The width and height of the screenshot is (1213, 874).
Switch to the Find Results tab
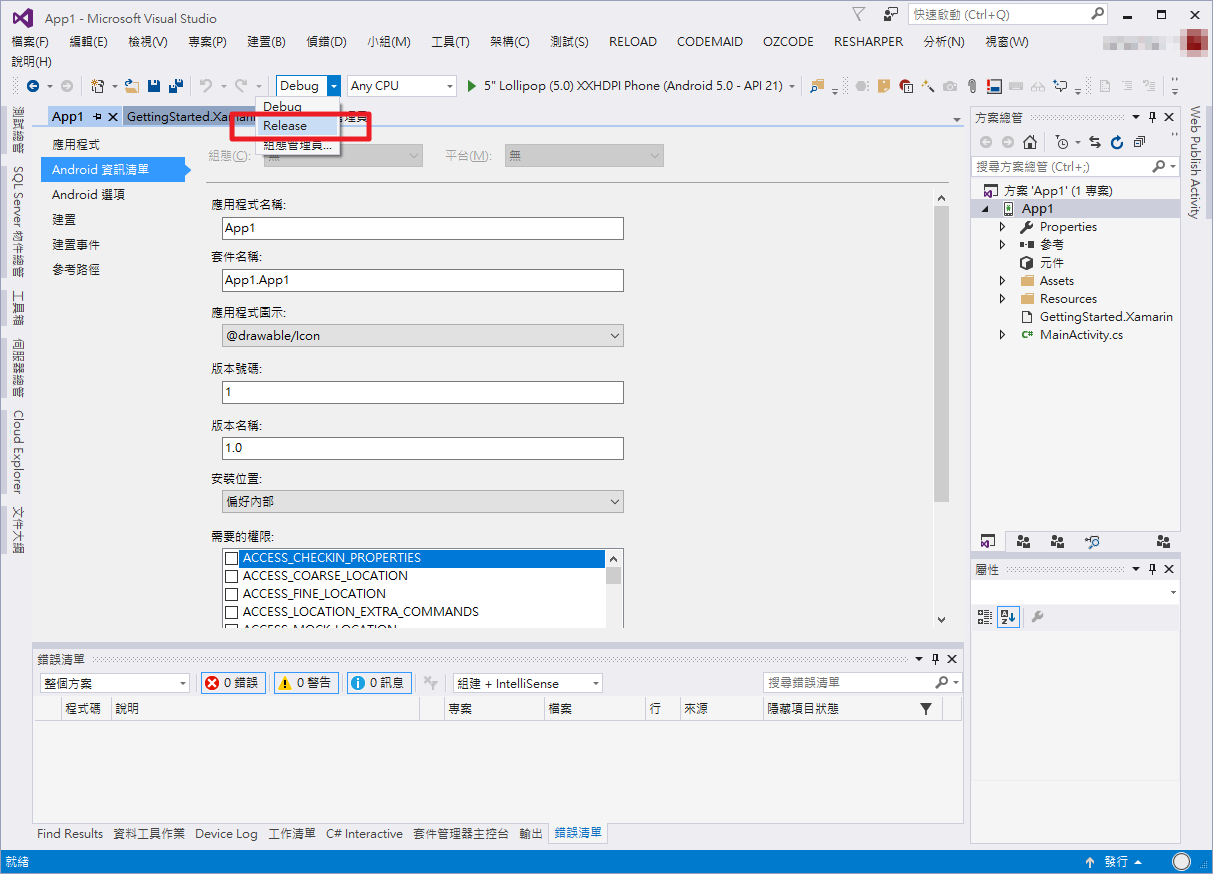click(x=70, y=833)
